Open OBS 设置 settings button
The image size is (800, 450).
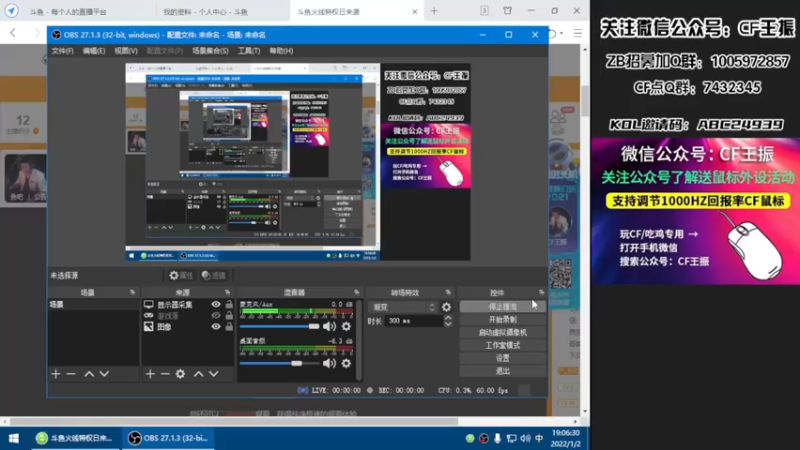503,358
